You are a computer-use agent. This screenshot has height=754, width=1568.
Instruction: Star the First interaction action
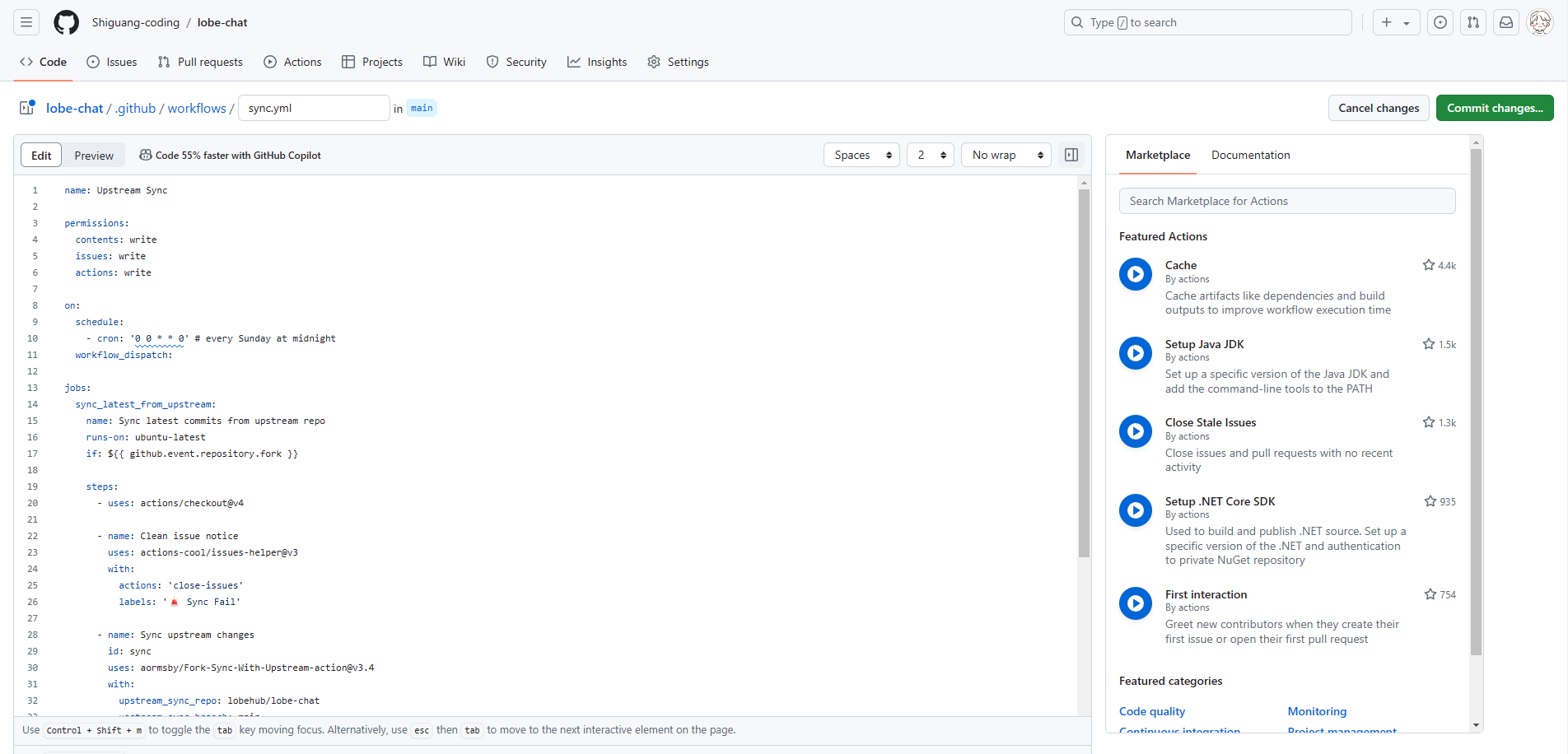(1430, 594)
